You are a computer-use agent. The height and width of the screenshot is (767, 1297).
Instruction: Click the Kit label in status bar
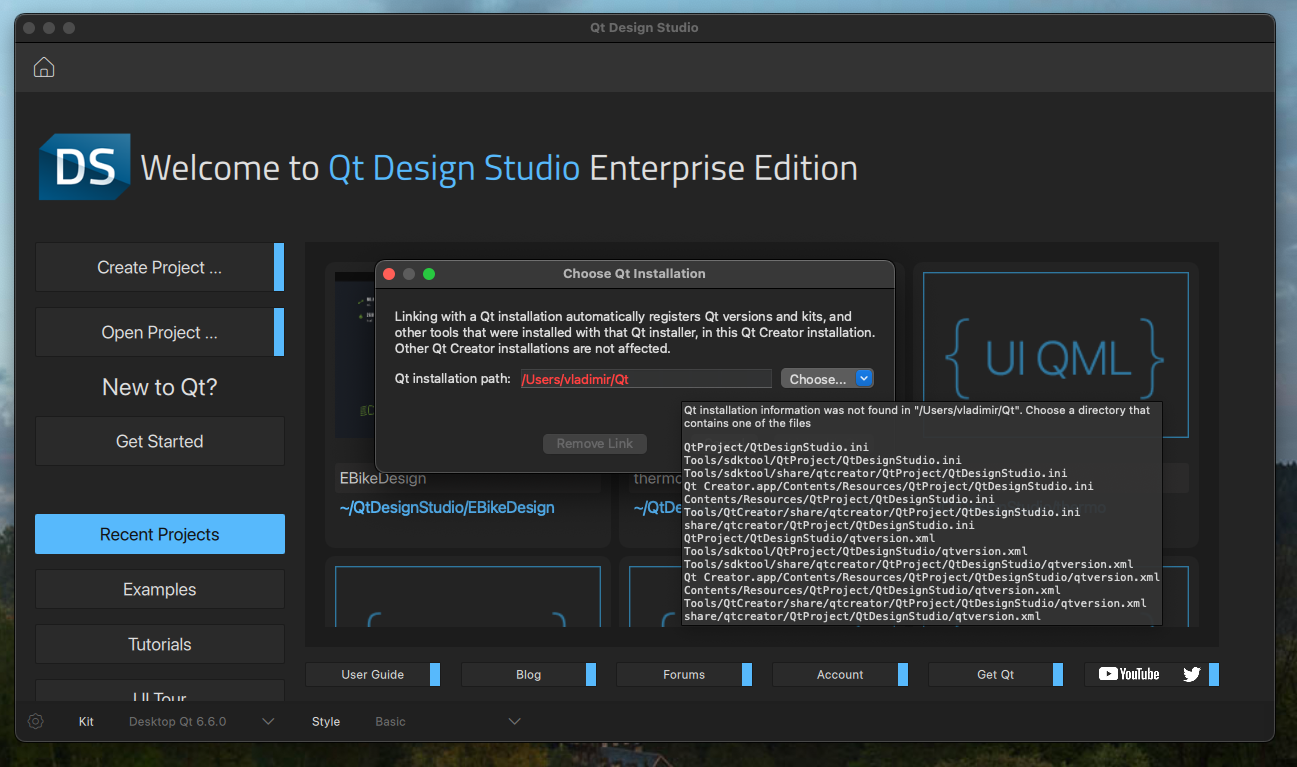86,721
